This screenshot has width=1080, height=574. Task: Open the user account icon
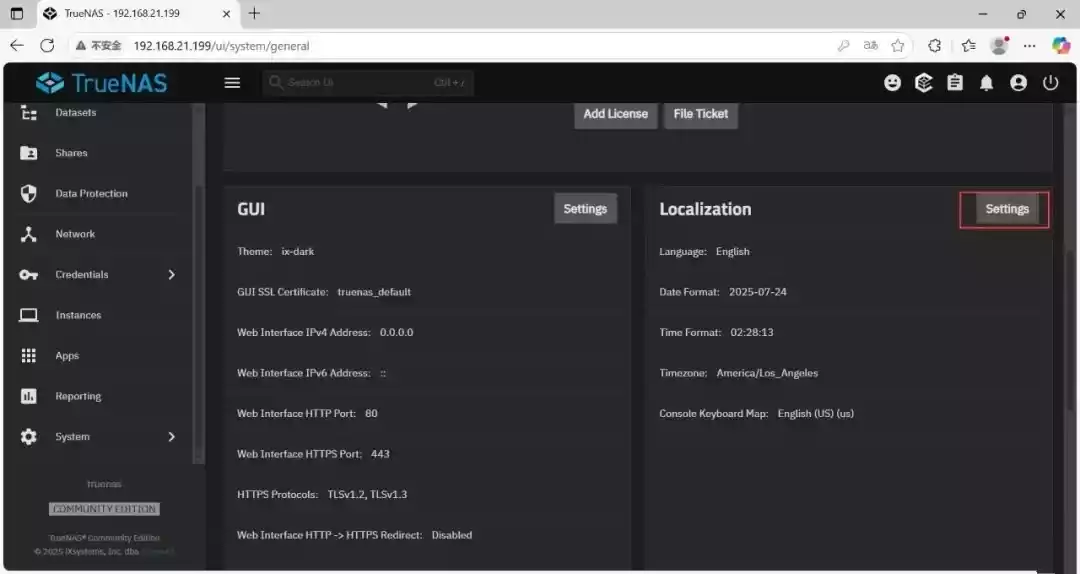(x=1018, y=83)
